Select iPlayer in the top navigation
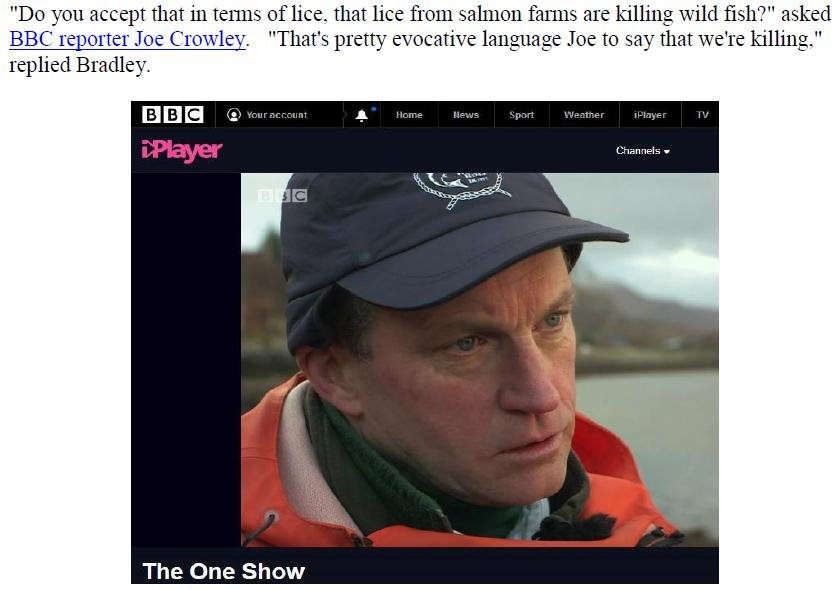838x590 pixels. click(650, 115)
